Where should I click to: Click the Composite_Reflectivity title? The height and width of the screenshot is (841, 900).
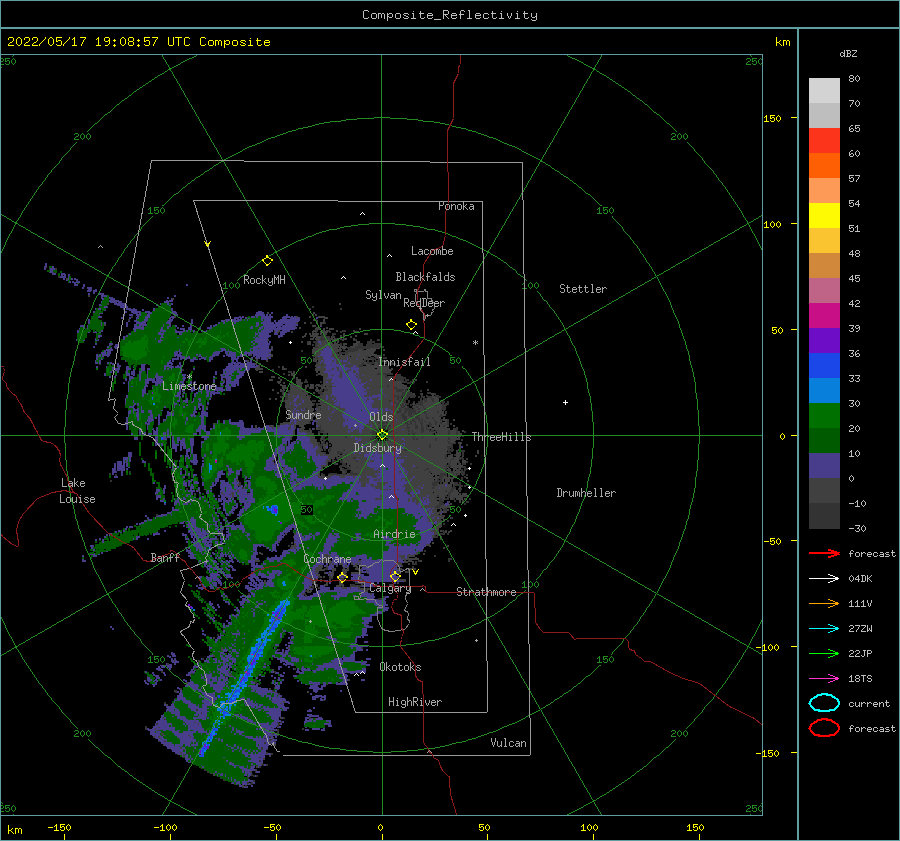click(450, 15)
